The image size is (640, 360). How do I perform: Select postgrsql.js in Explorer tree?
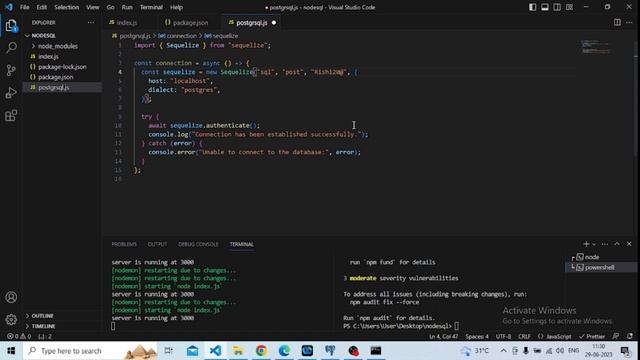53,87
